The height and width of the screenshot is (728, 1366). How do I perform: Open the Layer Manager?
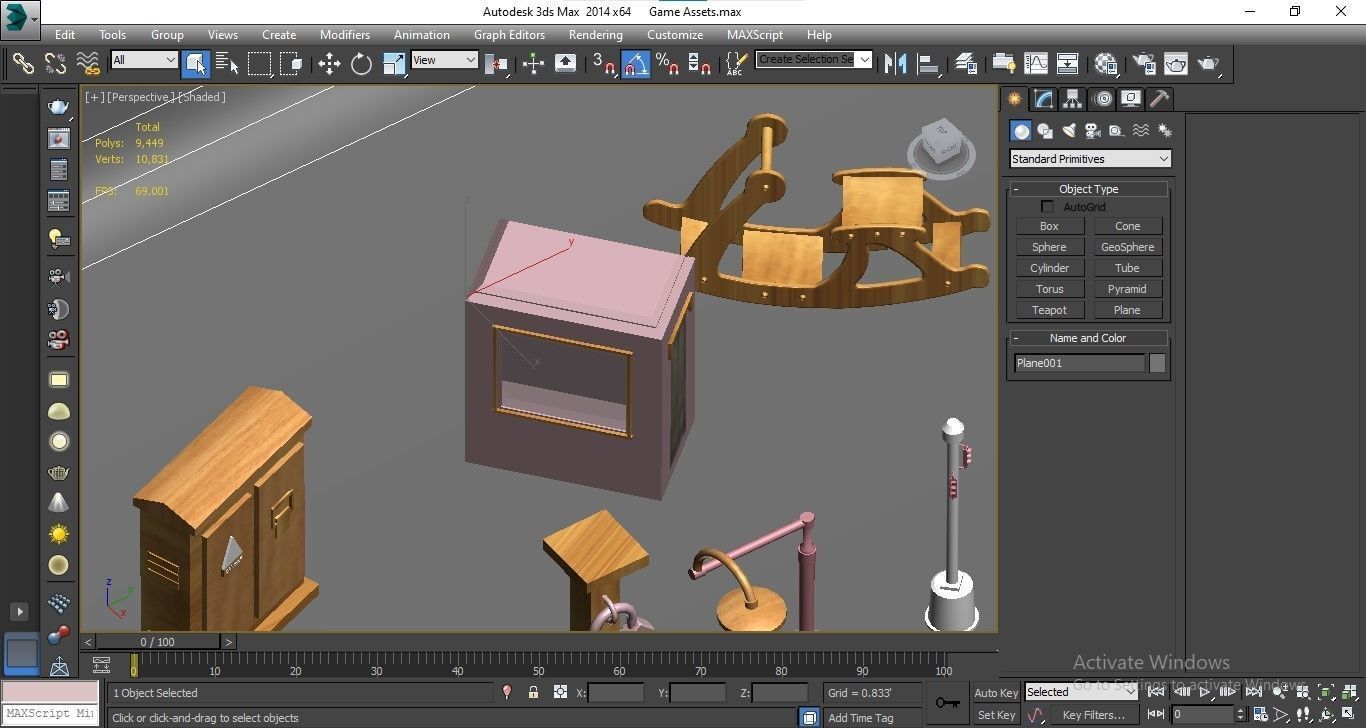[965, 64]
